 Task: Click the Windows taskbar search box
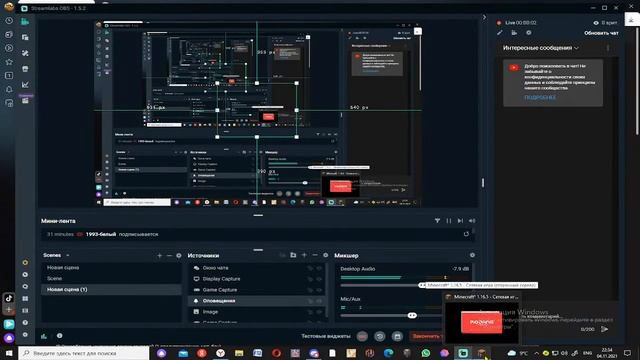(x=84, y=353)
